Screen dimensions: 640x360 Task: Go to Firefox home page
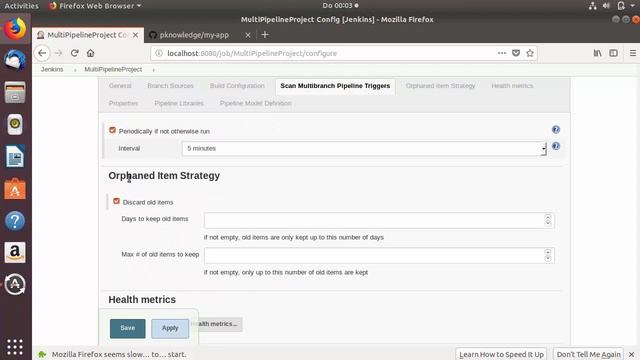coord(91,53)
